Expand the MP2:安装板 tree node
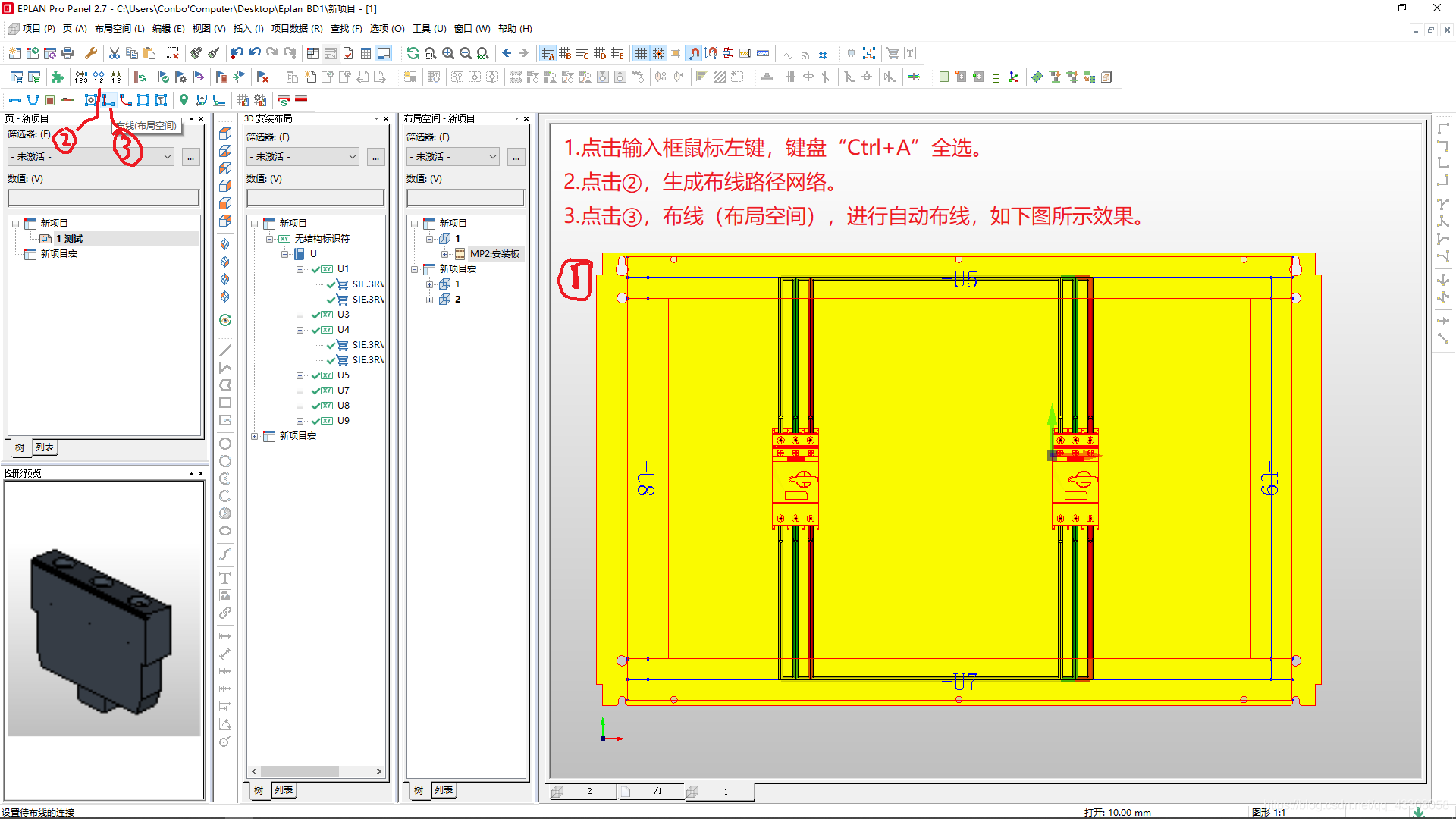This screenshot has height=819, width=1456. [445, 254]
